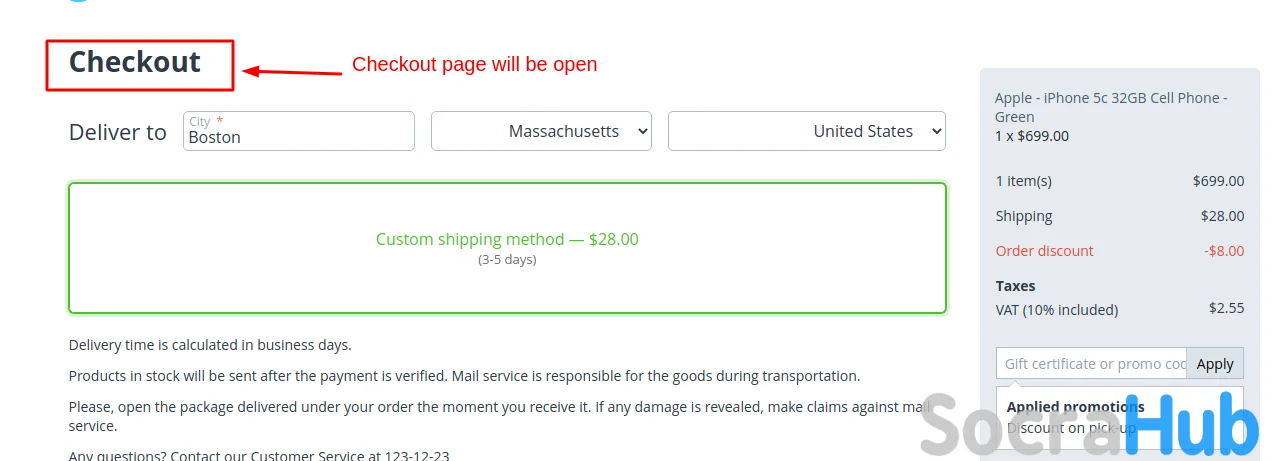This screenshot has width=1283, height=461.
Task: Click the VAT (10% included) line
Action: coord(1056,310)
